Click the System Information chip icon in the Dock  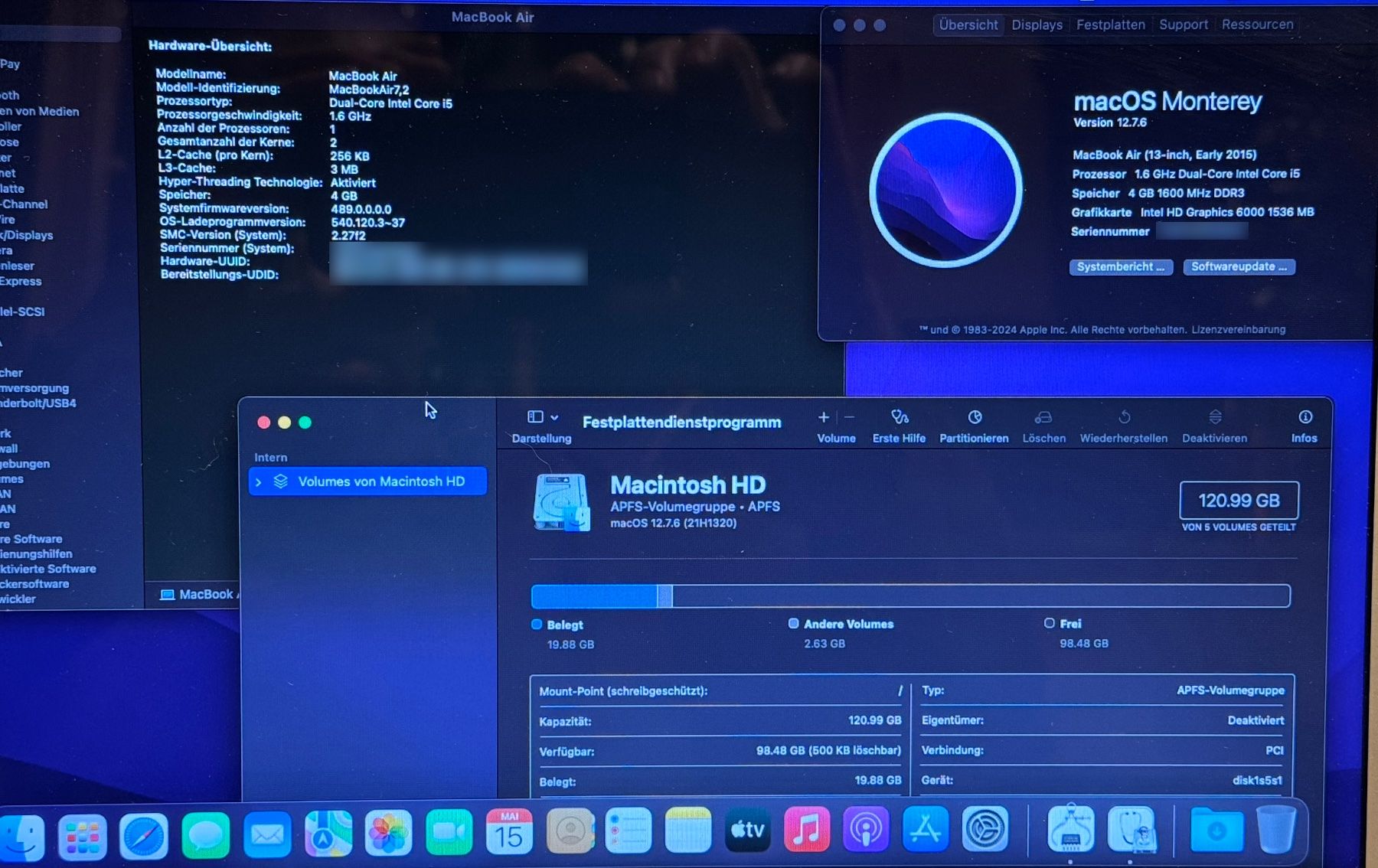(1070, 827)
